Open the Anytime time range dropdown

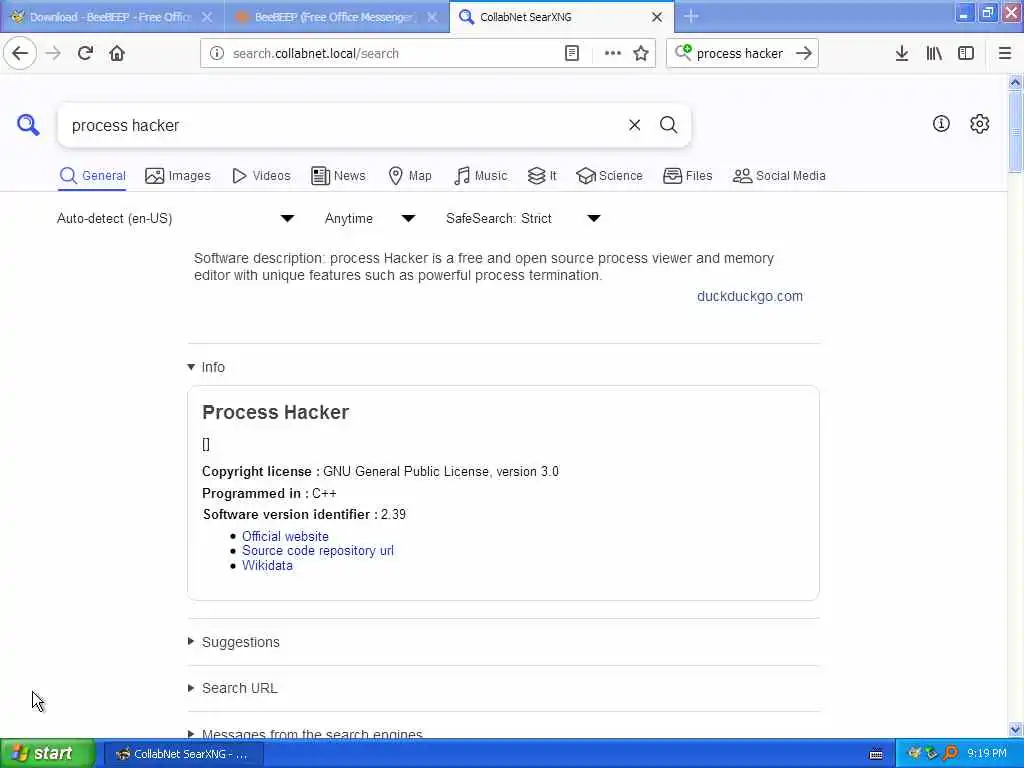coord(370,218)
